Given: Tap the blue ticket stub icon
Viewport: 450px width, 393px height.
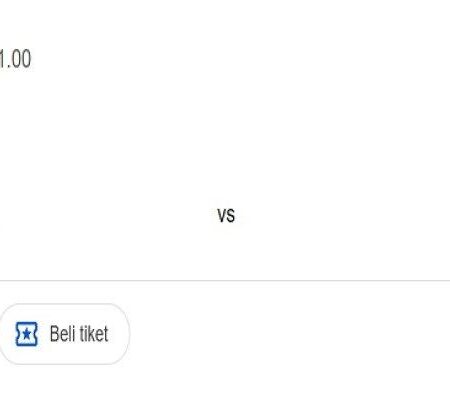Looking at the screenshot, I should [27, 334].
